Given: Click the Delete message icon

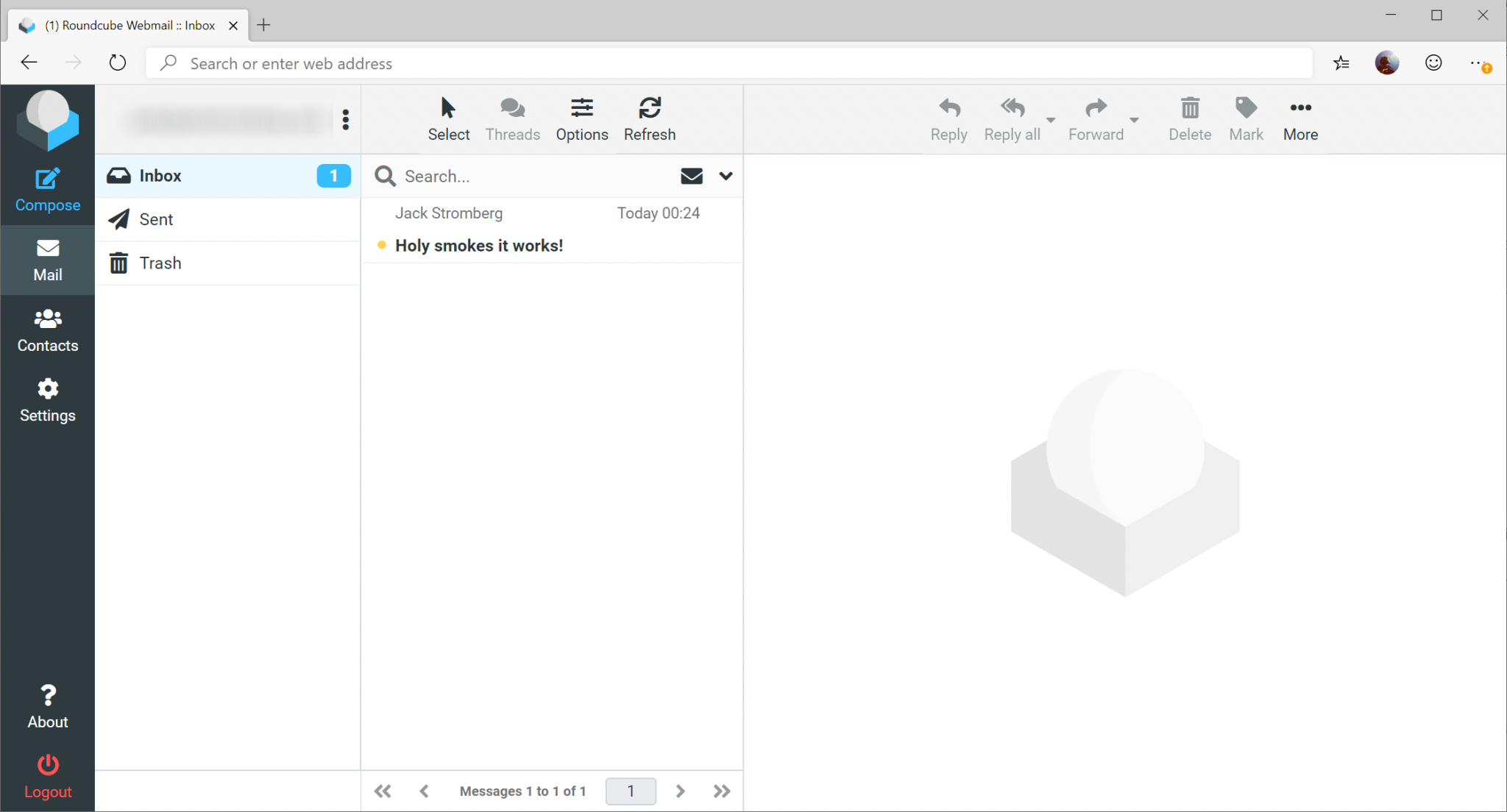Looking at the screenshot, I should (x=1189, y=118).
